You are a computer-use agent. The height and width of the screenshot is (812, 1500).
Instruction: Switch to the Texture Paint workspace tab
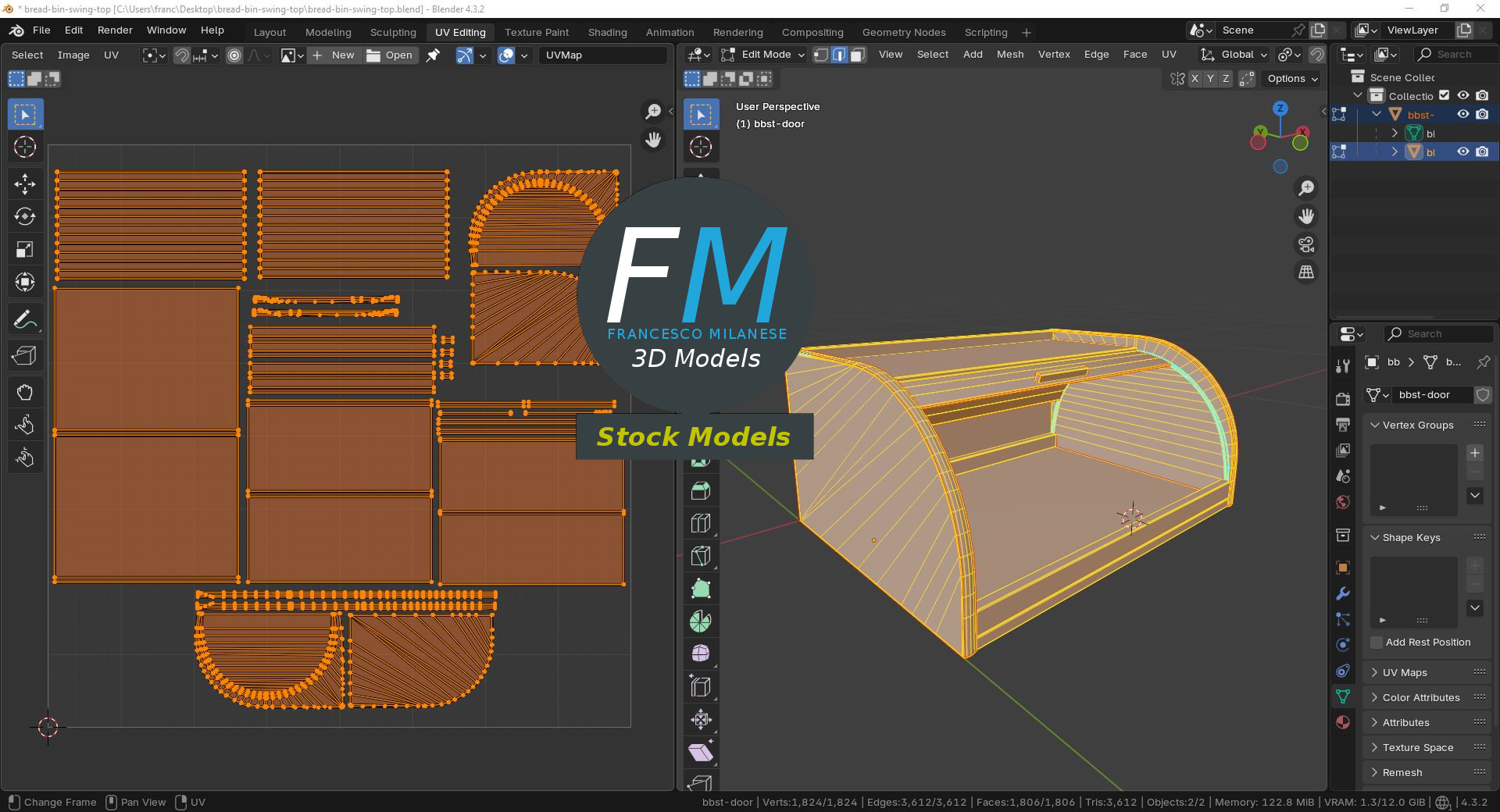(536, 32)
